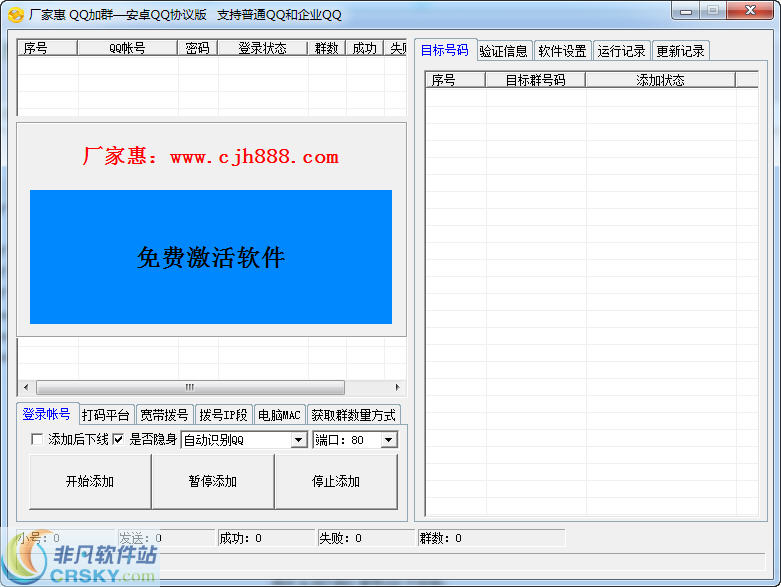Sort by QQ帐号 column header
Image resolution: width=781 pixels, height=587 pixels.
pos(128,48)
